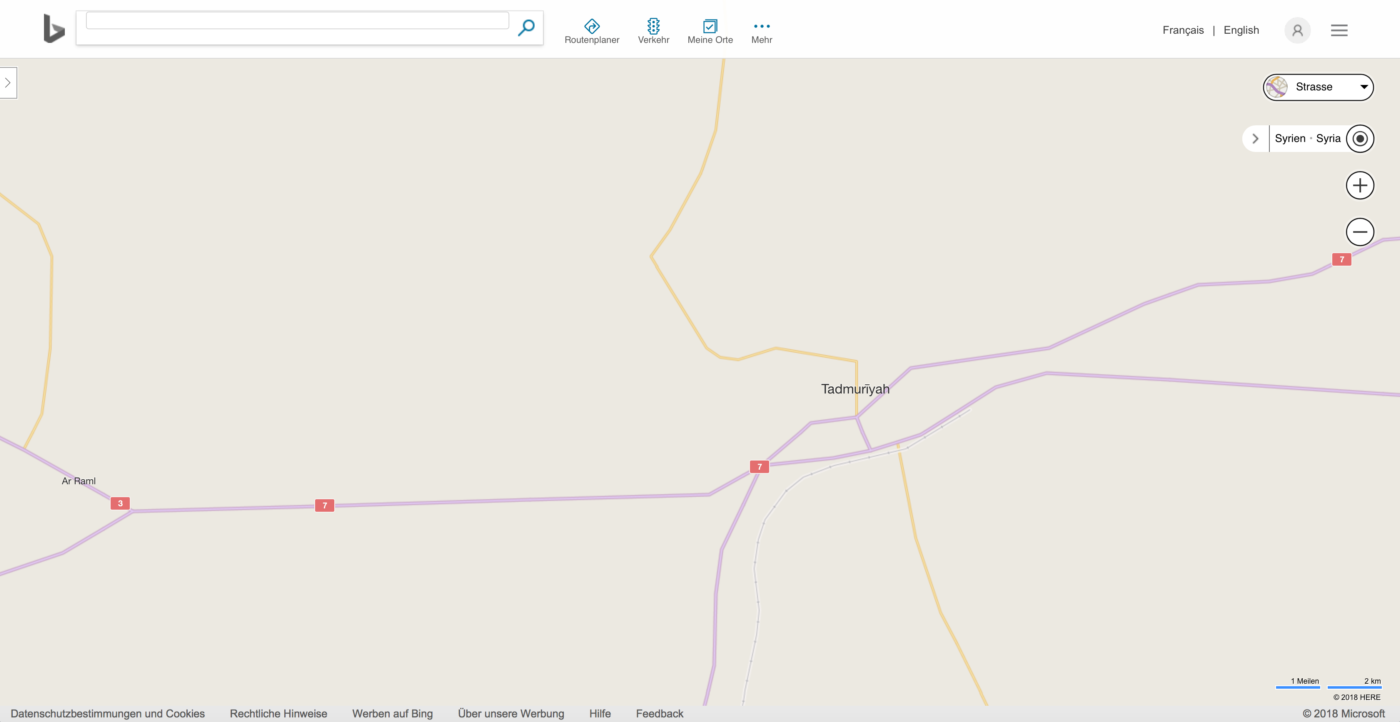Screen dimensions: 1400x722
Task: Open the Routenplaner for directions
Action: tap(591, 28)
